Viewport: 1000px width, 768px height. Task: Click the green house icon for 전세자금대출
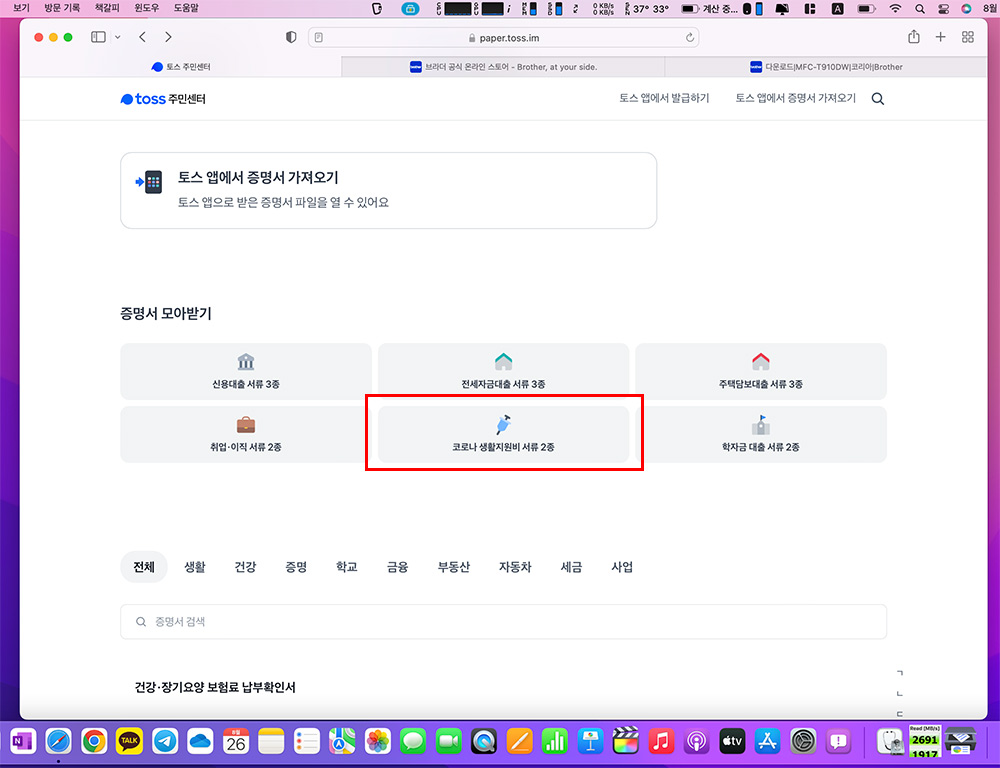pos(503,362)
